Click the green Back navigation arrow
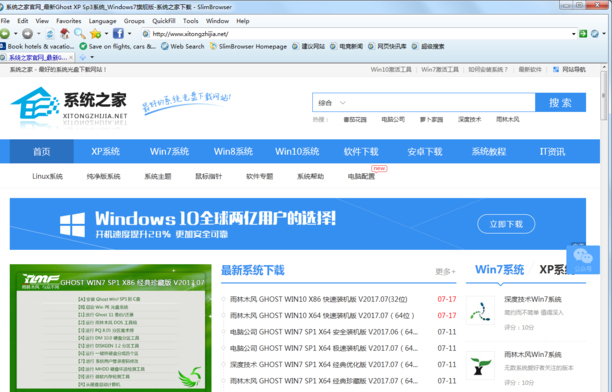The height and width of the screenshot is (392, 612). (x=4, y=34)
